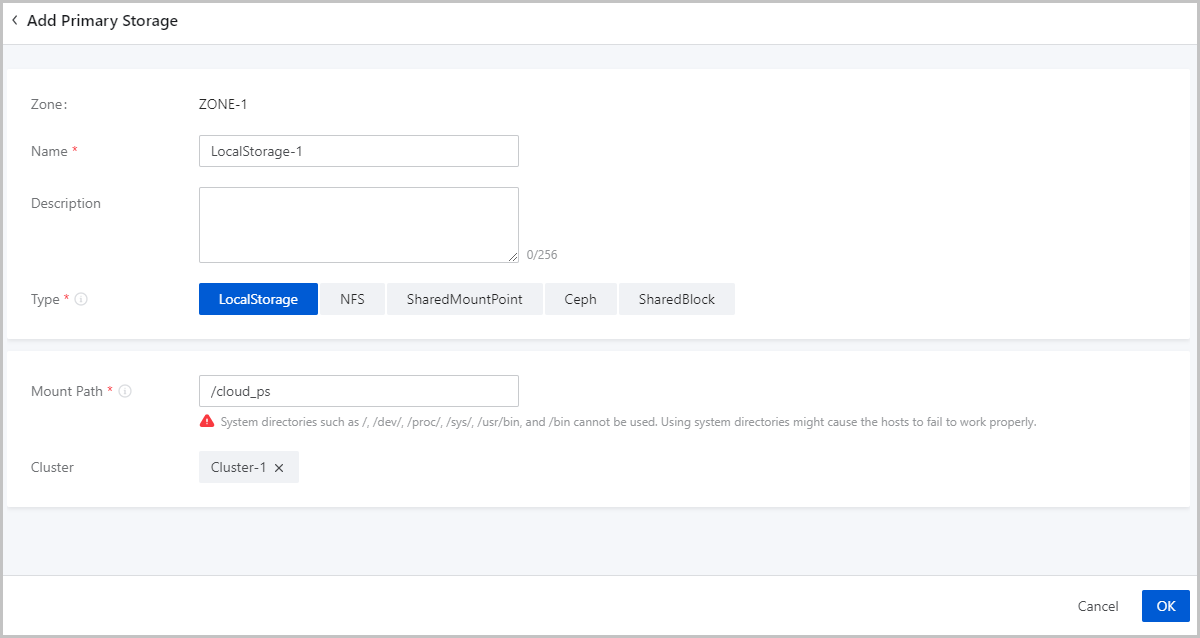Screen dimensions: 1200x638
Task: Open the info icon next to Mount Path
Action: (x=125, y=391)
